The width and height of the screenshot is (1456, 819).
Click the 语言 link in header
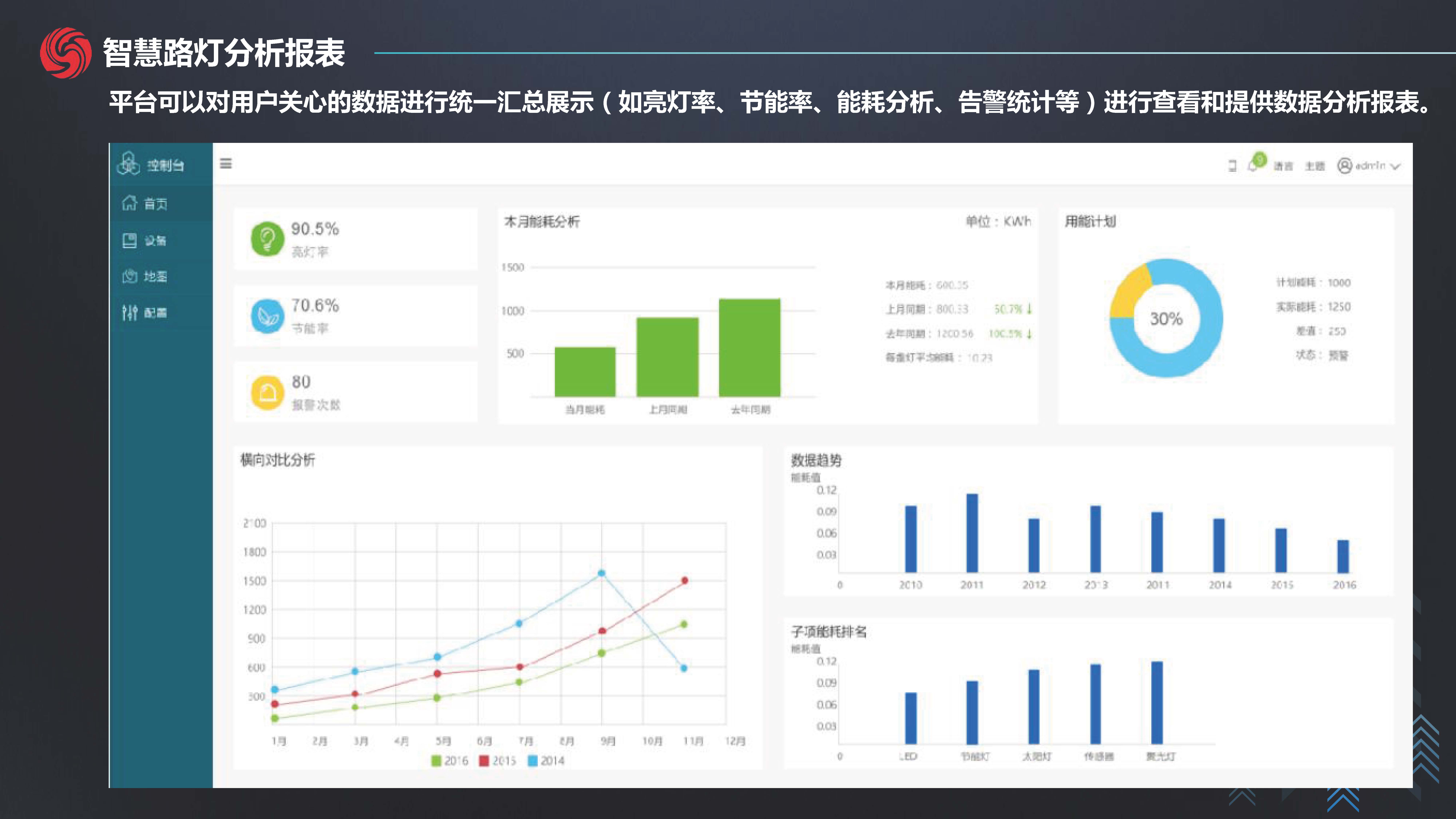click(x=1283, y=166)
